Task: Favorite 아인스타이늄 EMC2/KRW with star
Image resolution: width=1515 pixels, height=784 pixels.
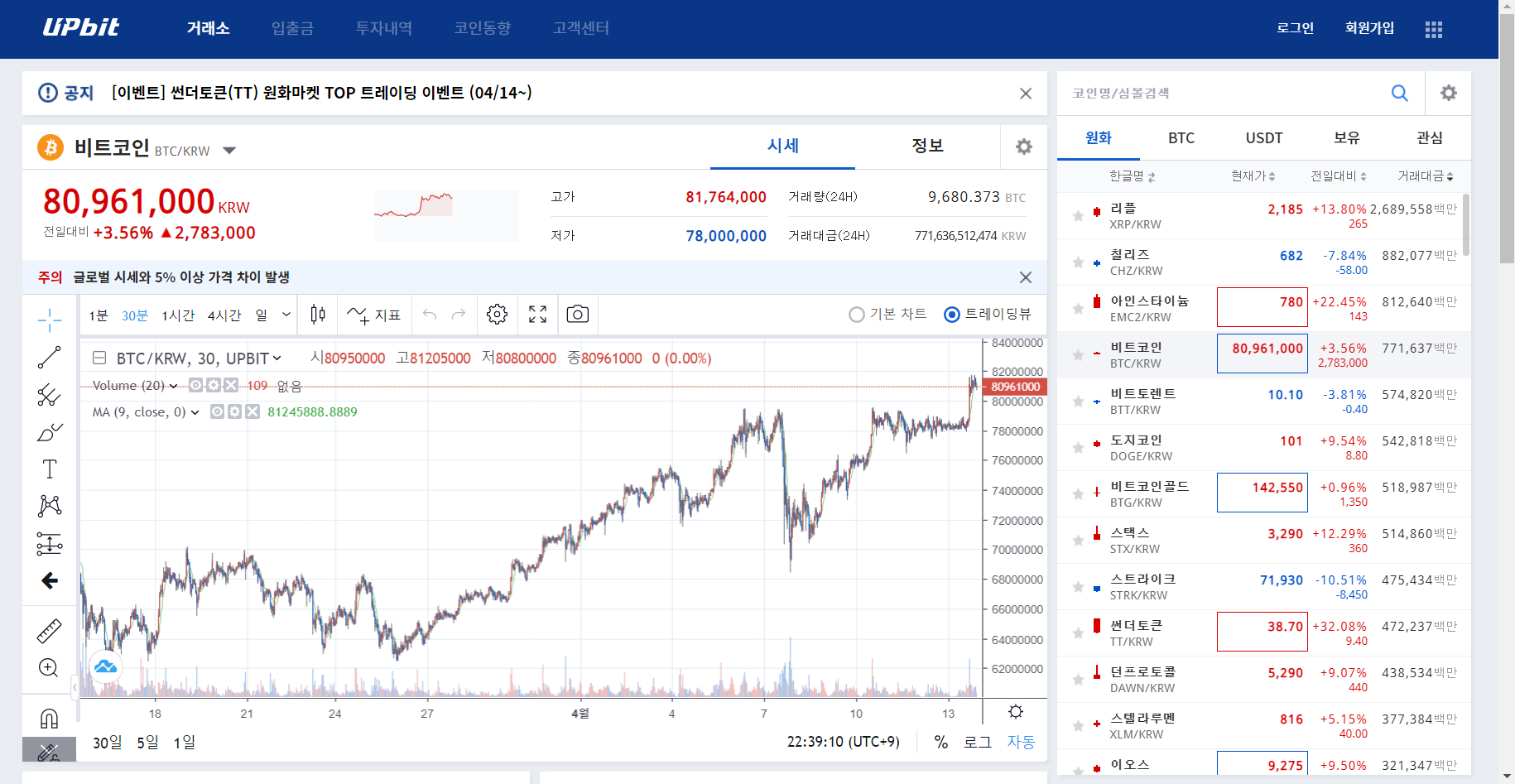Action: [1078, 309]
